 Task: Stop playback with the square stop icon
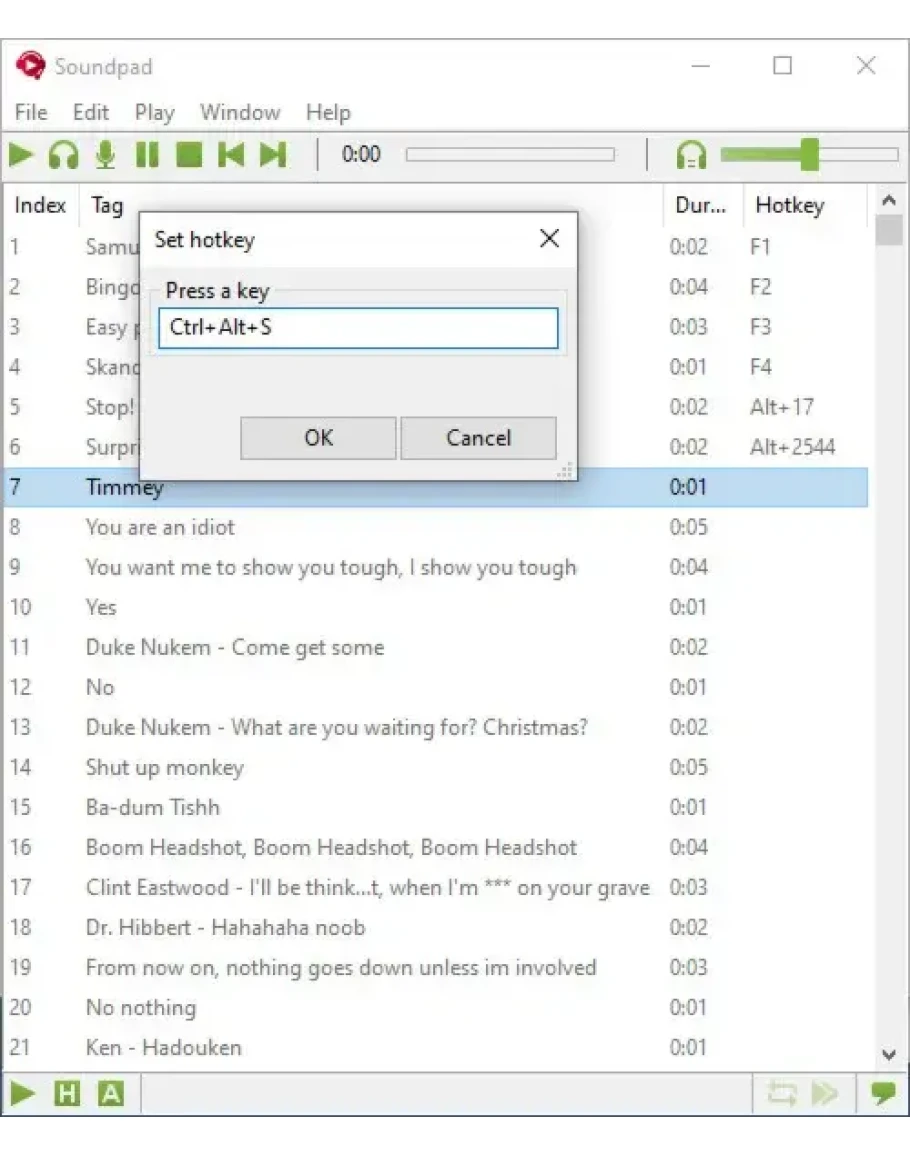click(189, 155)
